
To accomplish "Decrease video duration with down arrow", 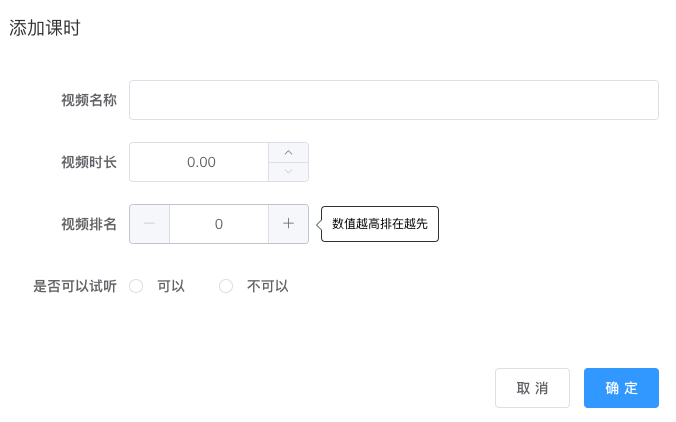I will (x=288, y=172).
